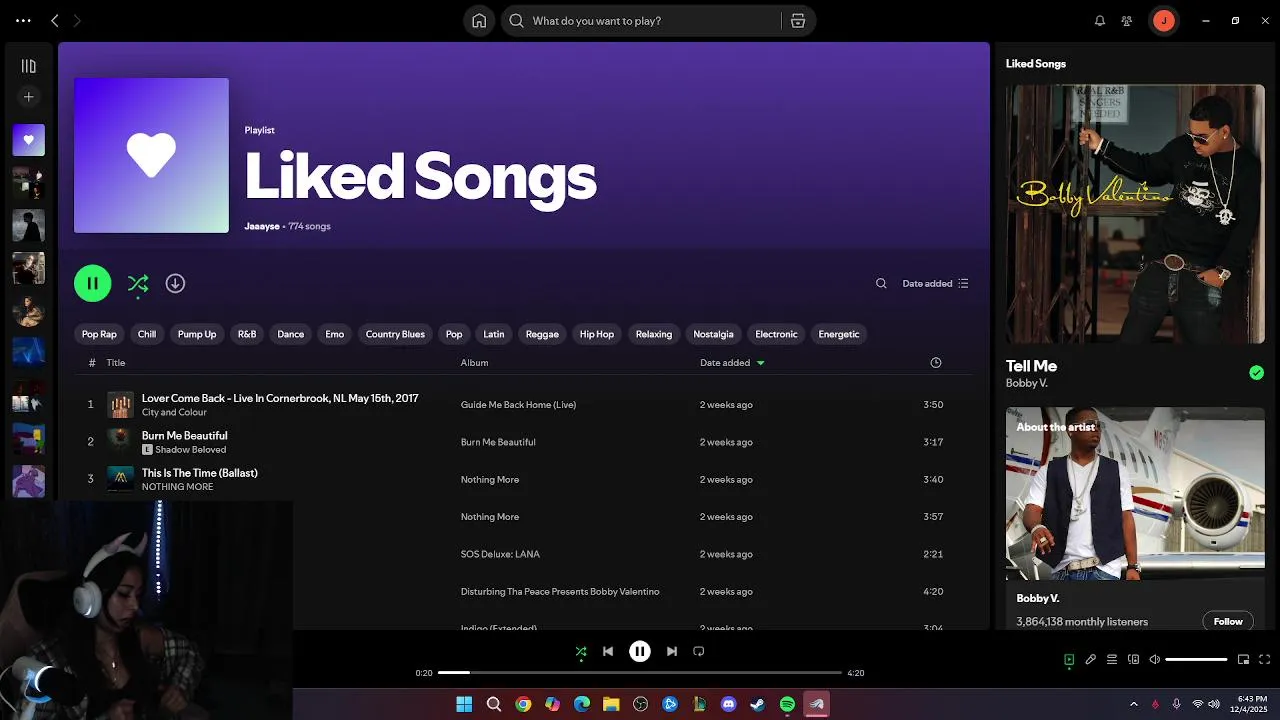The image size is (1280, 720).
Task: Go to Spotify Home
Action: (479, 20)
